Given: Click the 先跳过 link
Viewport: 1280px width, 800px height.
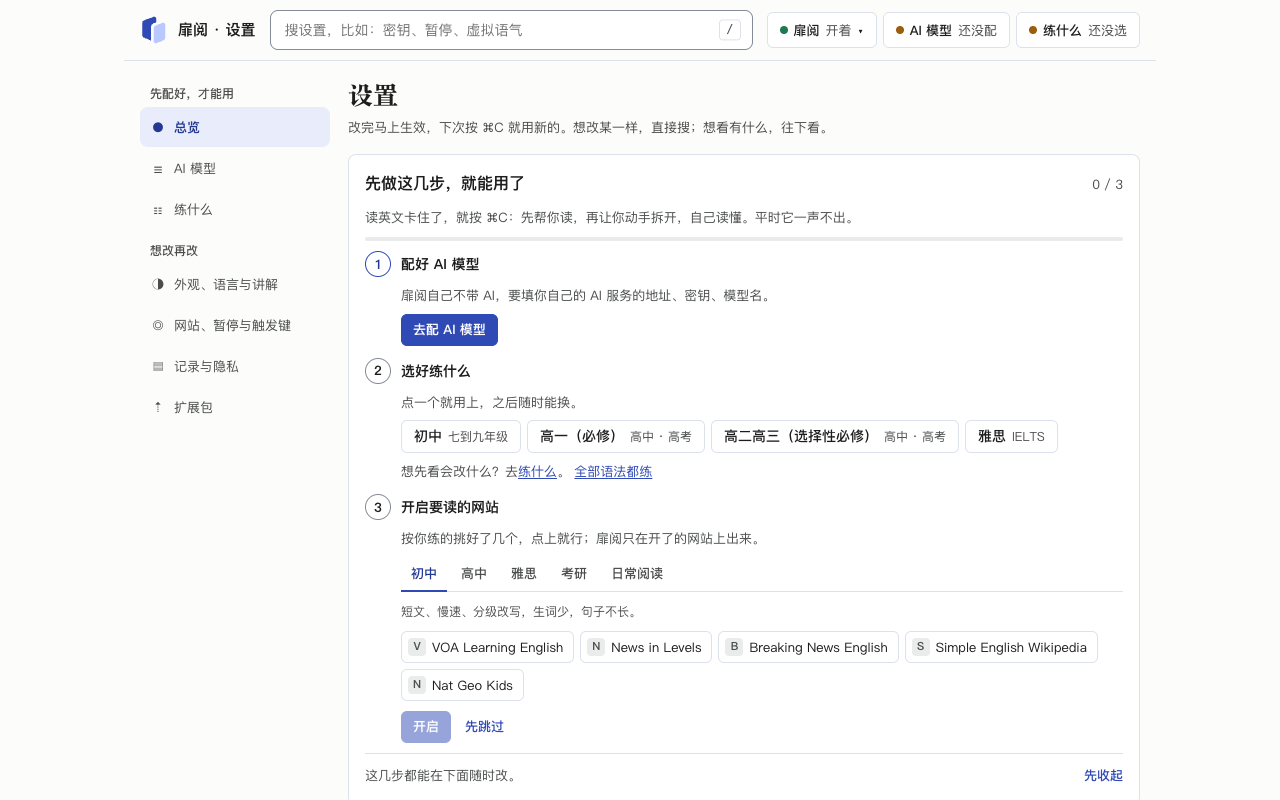Looking at the screenshot, I should tap(484, 727).
